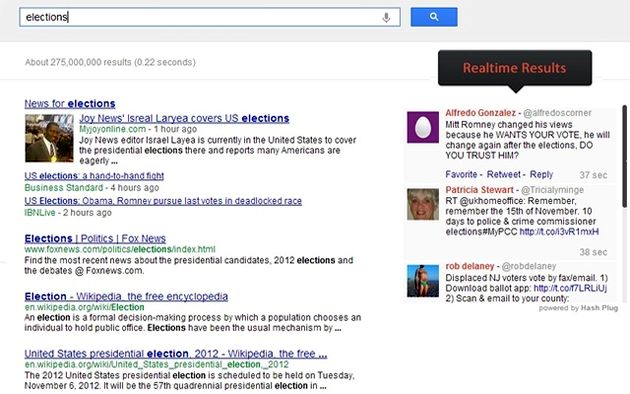Open the News for elections link
The image size is (630, 394).
[x=70, y=104]
